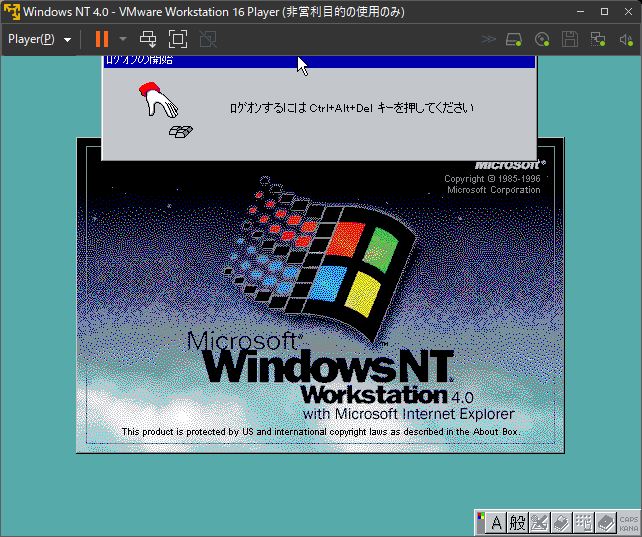Open the Player(P) menu
Screen dimensions: 642x537
click(39, 39)
